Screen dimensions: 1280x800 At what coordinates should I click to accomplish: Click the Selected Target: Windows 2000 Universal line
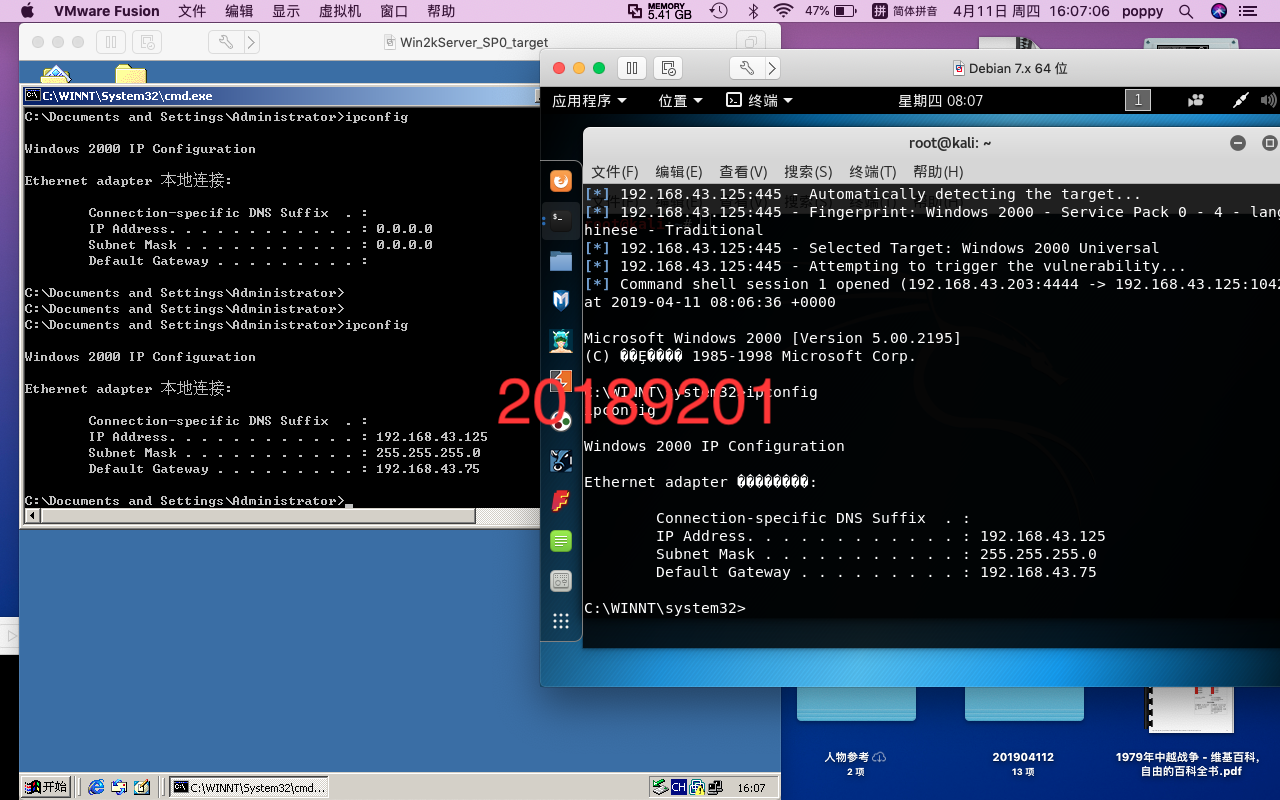[871, 248]
